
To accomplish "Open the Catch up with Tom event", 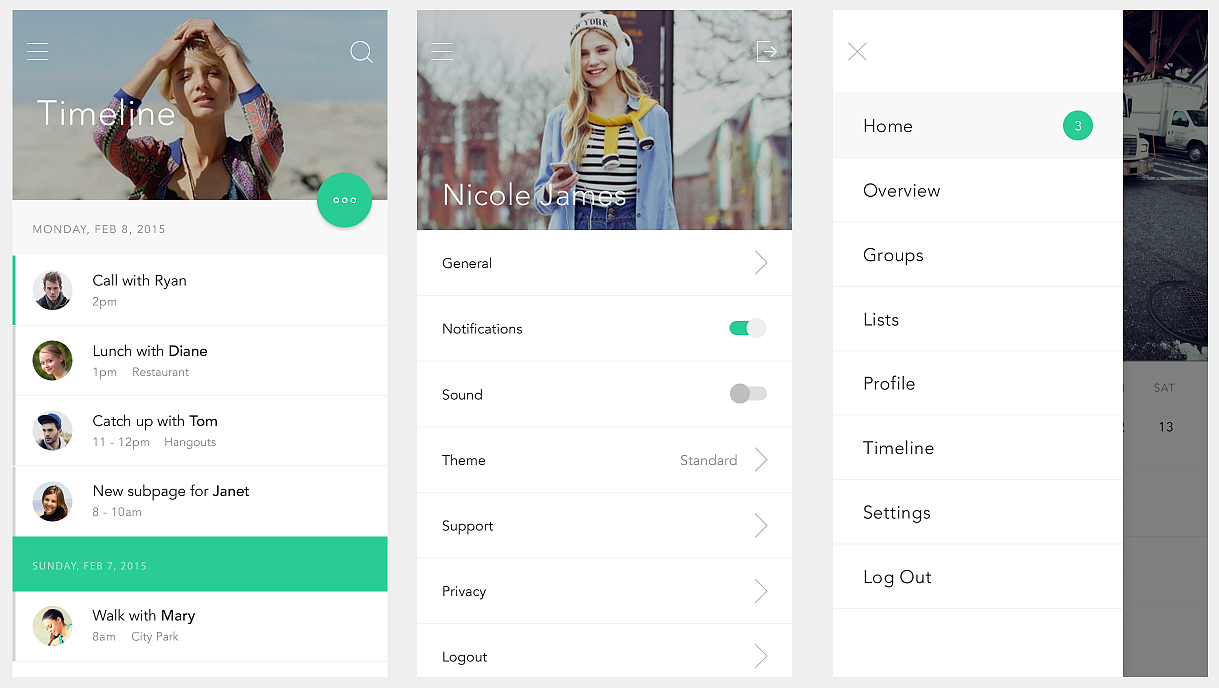I will click(200, 431).
